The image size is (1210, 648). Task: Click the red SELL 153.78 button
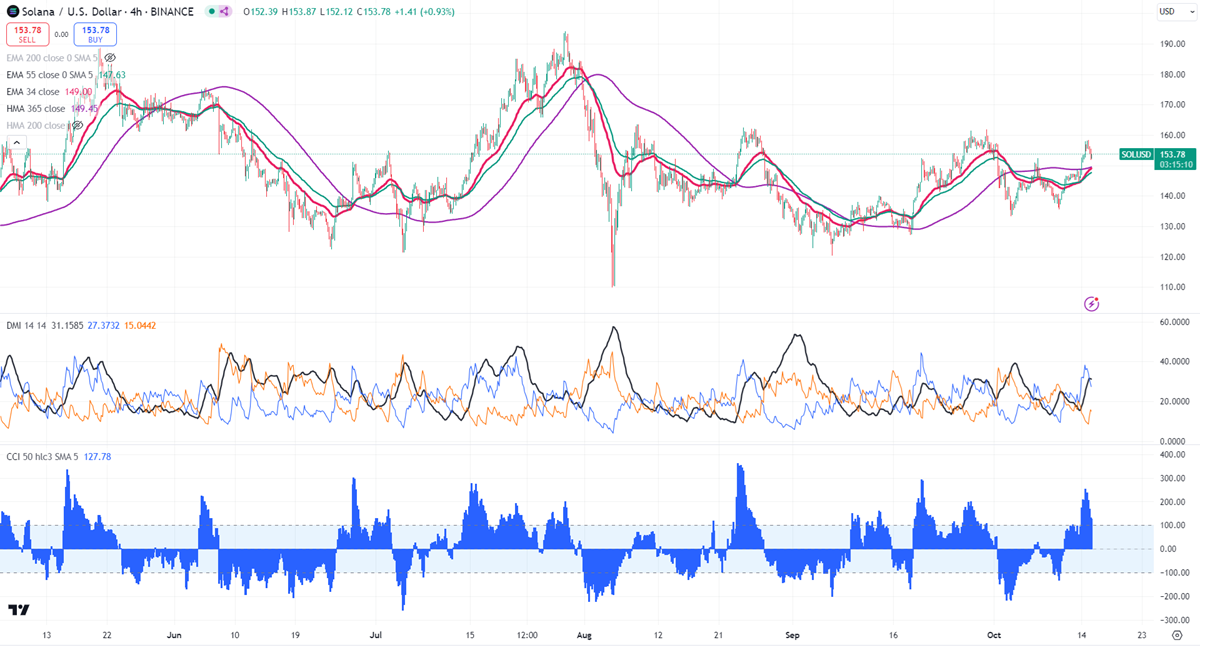click(27, 34)
